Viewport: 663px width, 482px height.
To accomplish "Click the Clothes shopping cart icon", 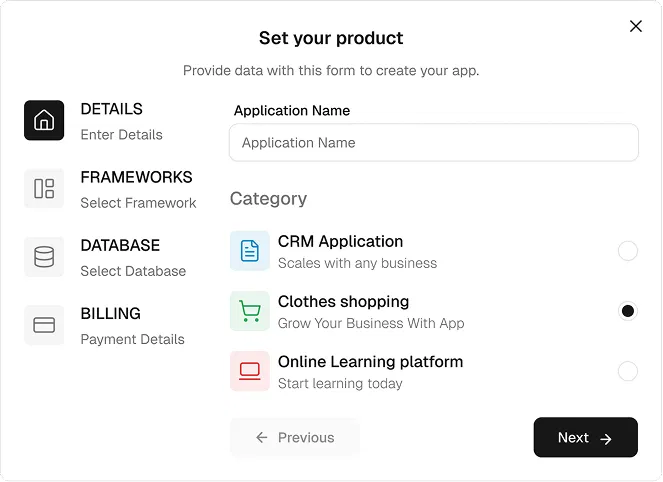I will [x=250, y=311].
